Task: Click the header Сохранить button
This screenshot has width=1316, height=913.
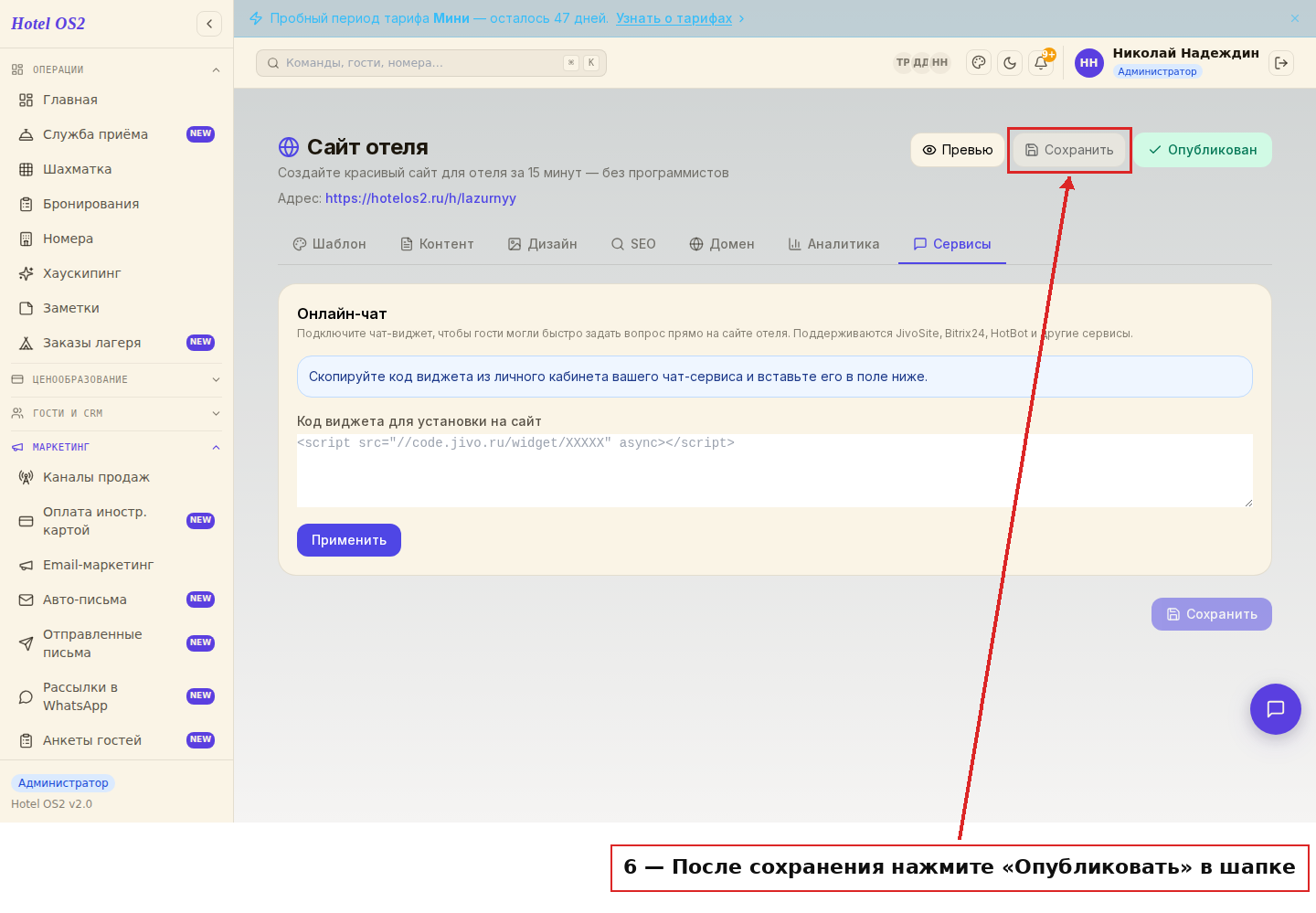Action: (1069, 150)
